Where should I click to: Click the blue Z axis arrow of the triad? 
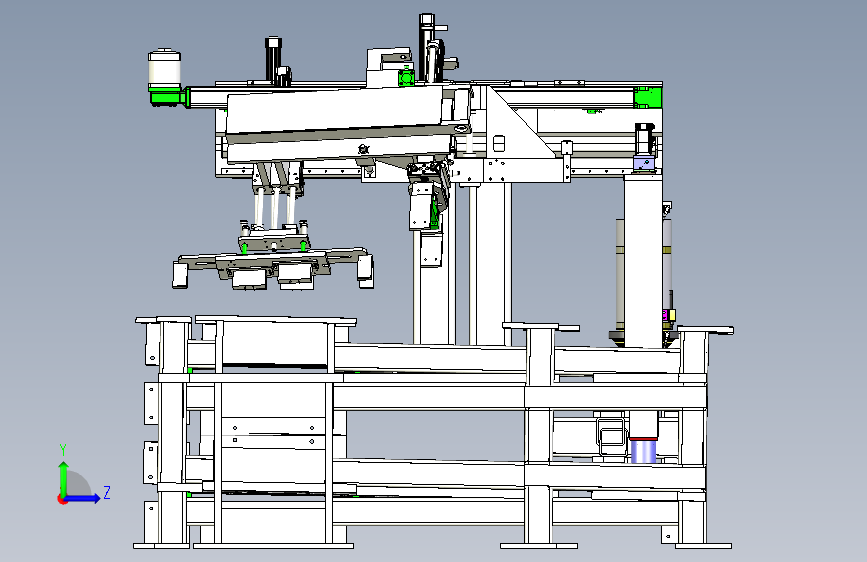pos(81,498)
